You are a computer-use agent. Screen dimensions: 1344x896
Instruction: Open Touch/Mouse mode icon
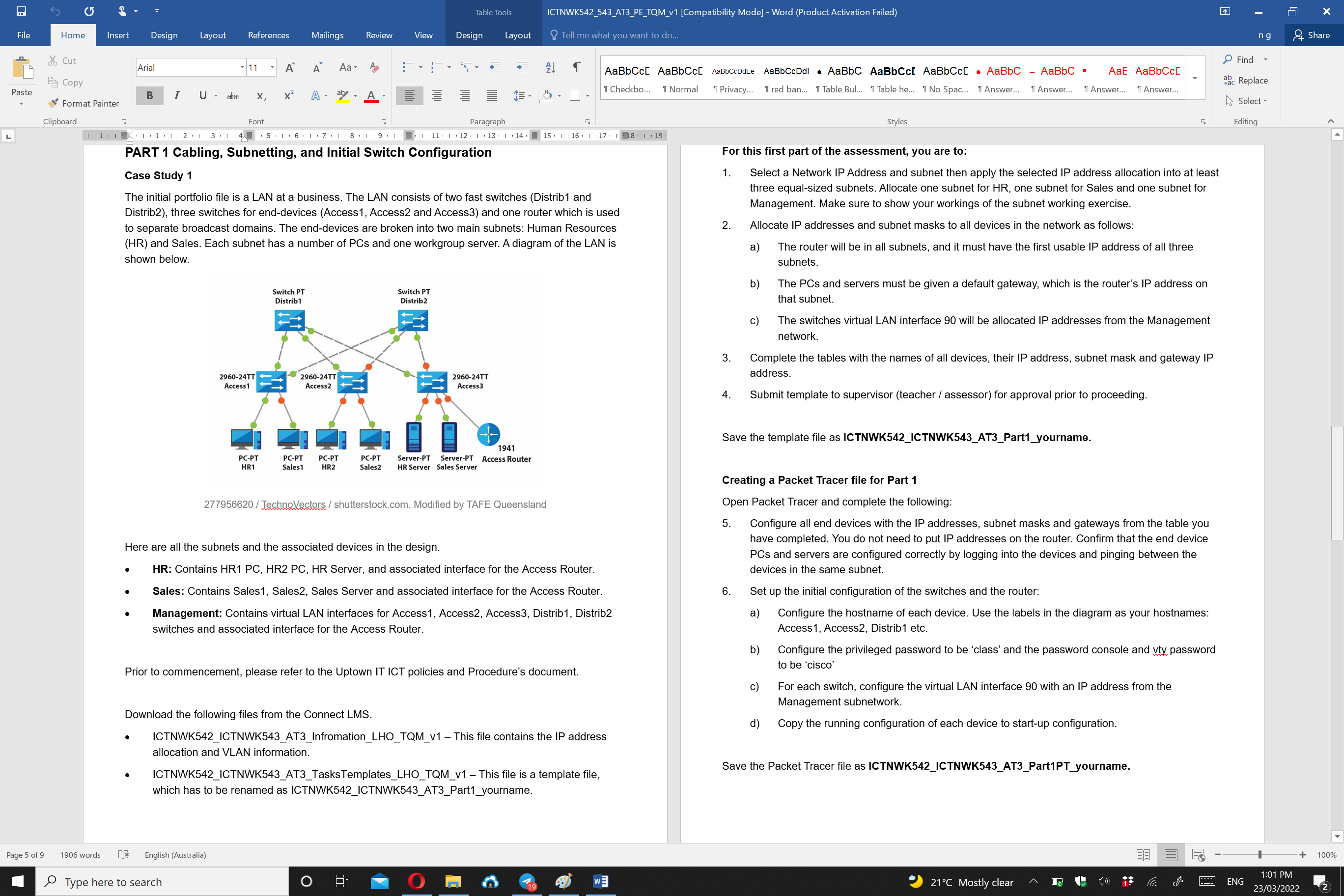(122, 11)
